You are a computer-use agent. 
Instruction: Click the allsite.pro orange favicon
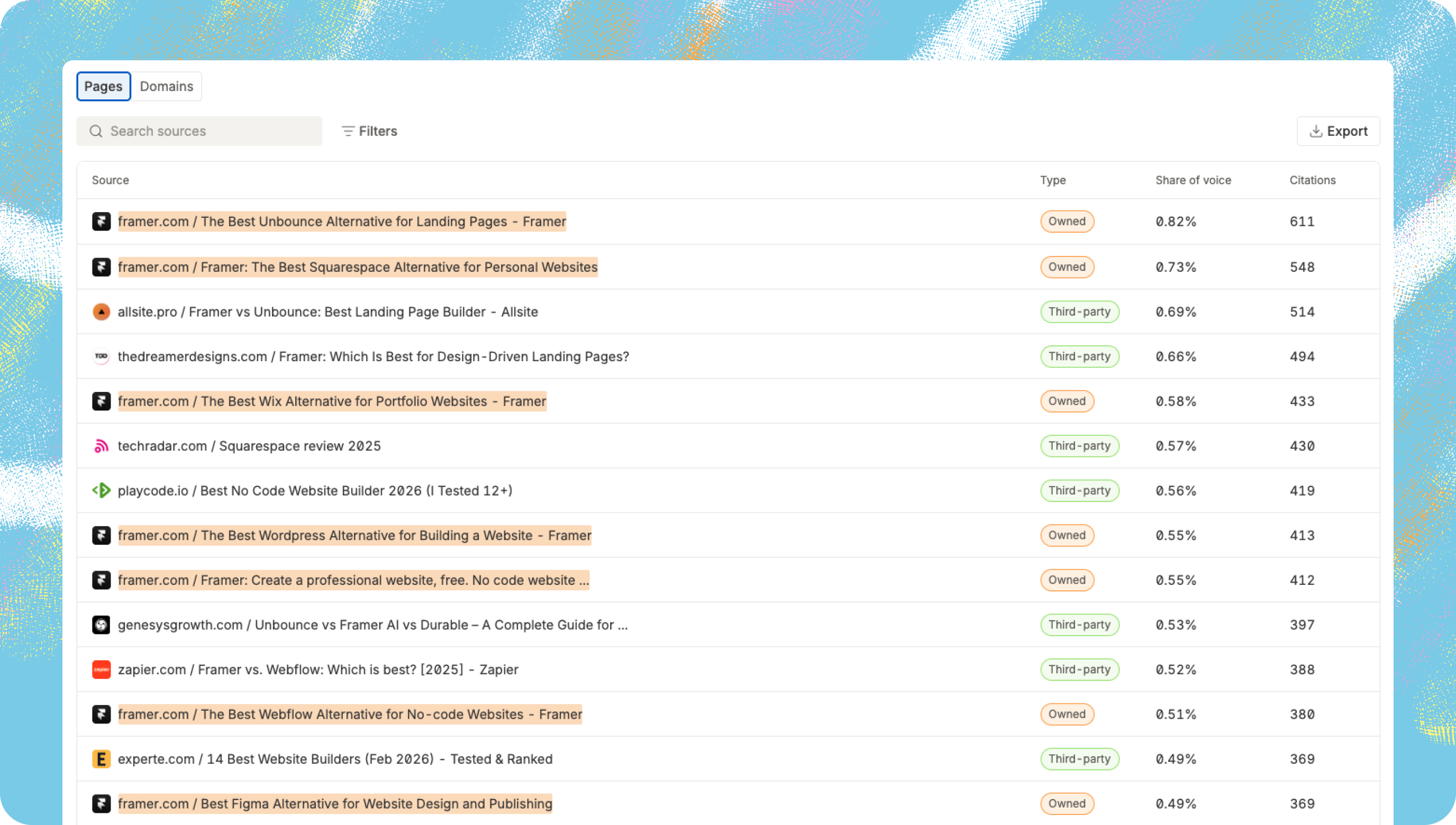101,311
